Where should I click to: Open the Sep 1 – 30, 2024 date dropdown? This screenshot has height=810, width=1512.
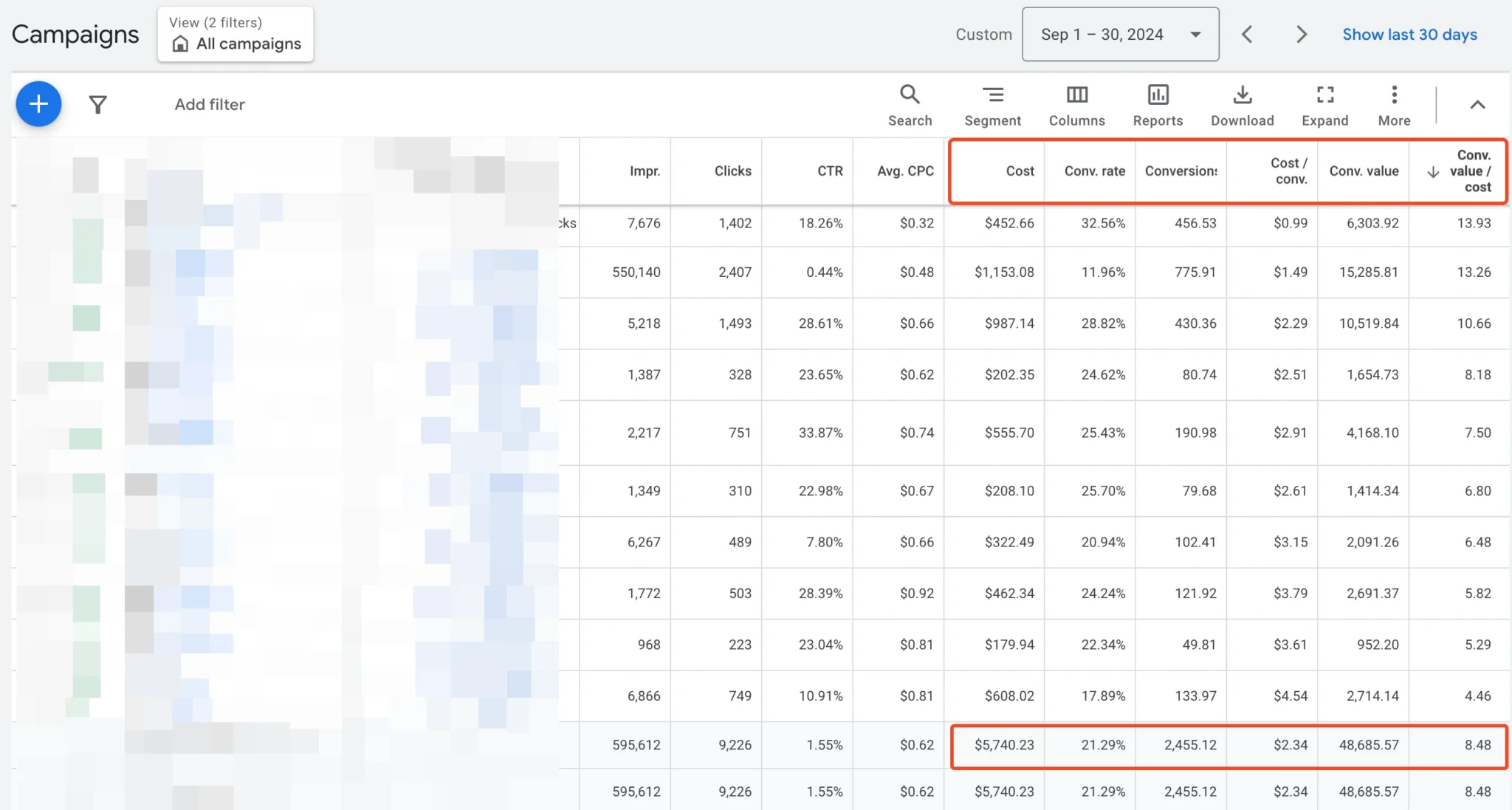[x=1120, y=35]
